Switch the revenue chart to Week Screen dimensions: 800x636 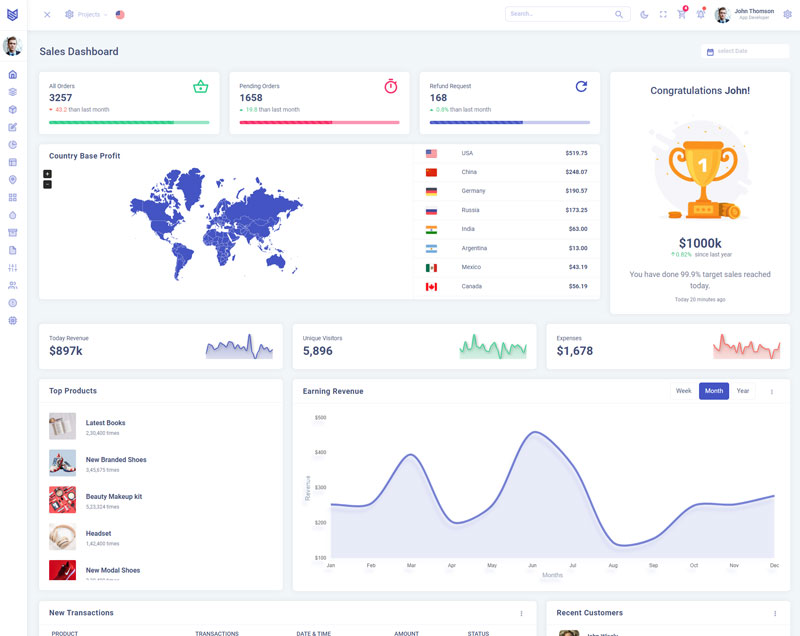[x=683, y=391]
